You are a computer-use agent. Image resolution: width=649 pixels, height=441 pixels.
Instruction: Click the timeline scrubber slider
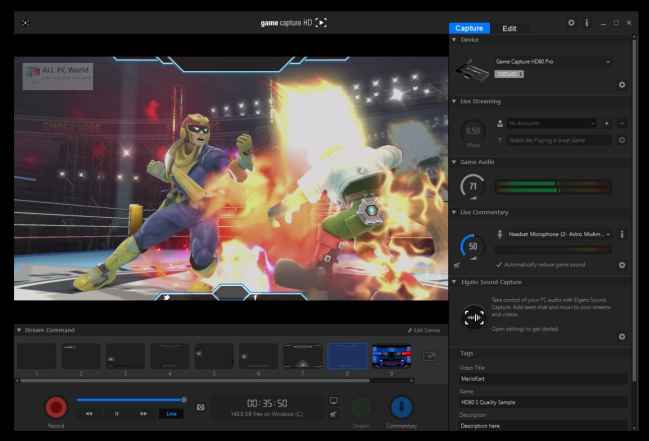click(183, 400)
